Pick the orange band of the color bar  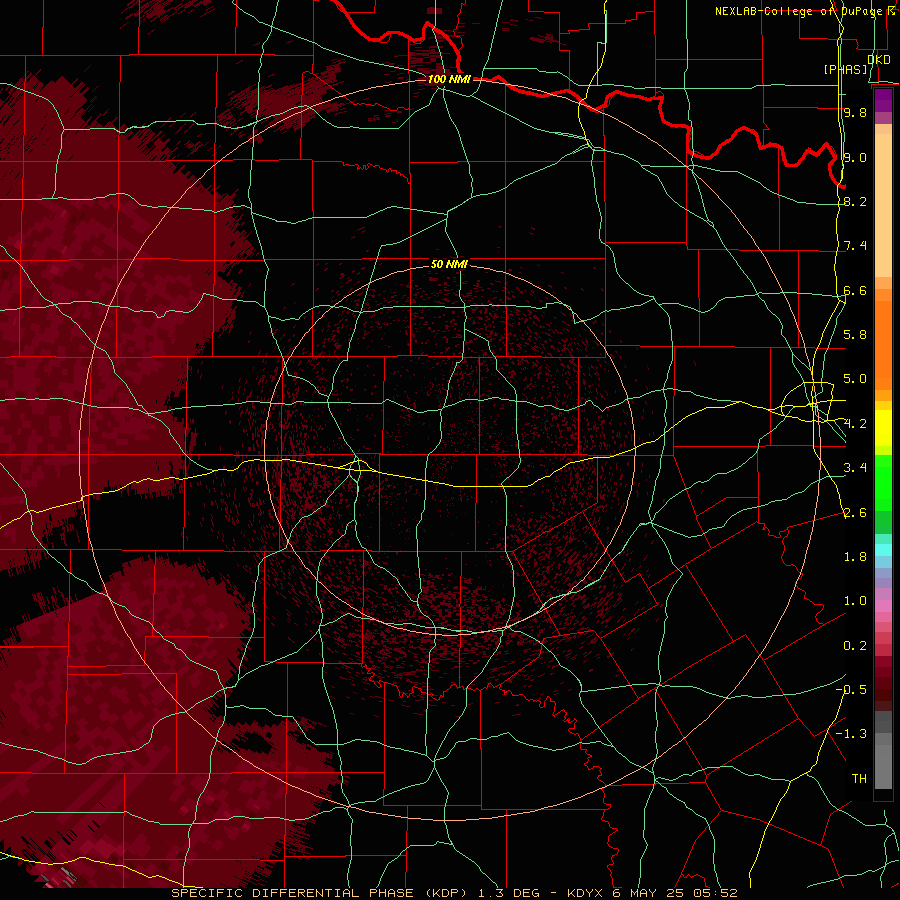click(883, 345)
